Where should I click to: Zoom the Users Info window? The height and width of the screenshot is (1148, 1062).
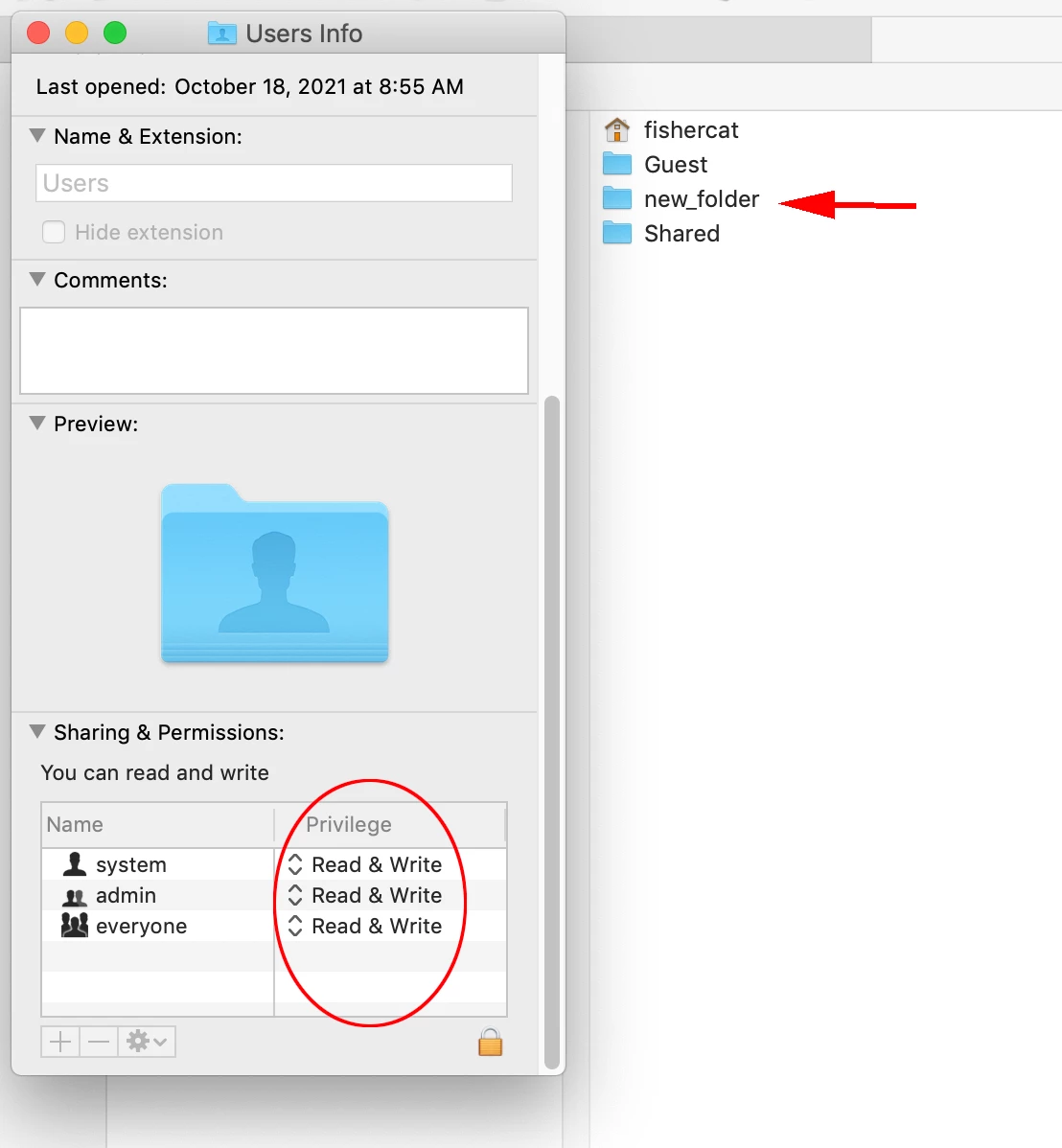click(x=115, y=33)
